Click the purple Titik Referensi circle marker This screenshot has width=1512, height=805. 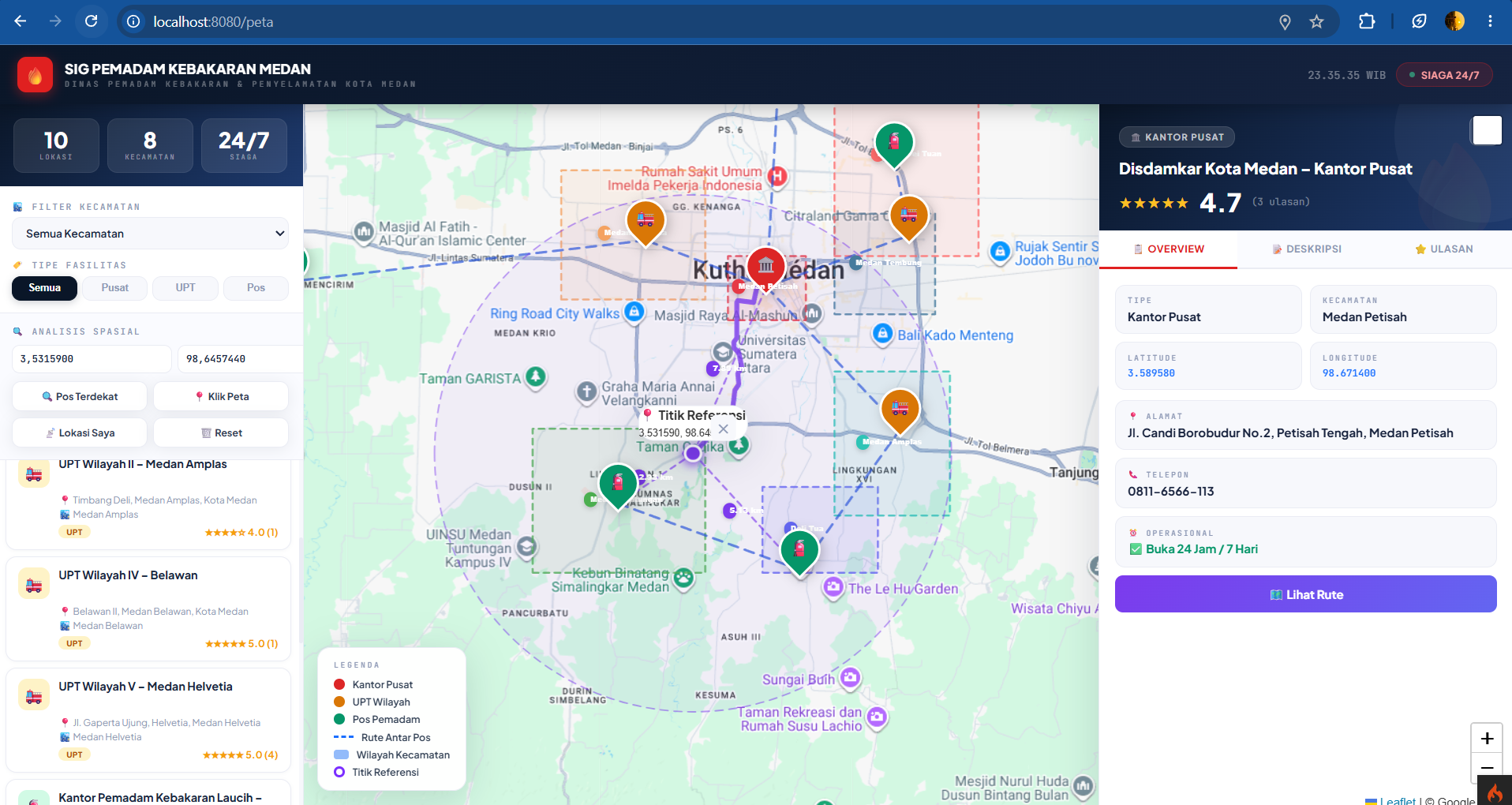(x=693, y=453)
